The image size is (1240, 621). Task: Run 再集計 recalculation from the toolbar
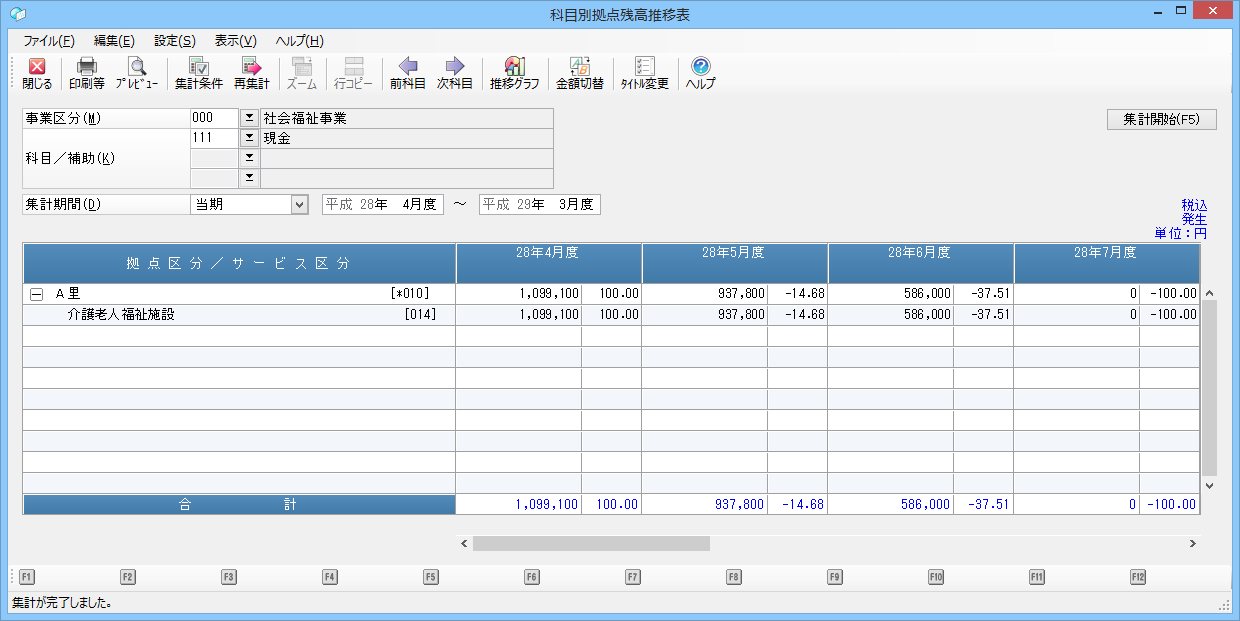(251, 73)
